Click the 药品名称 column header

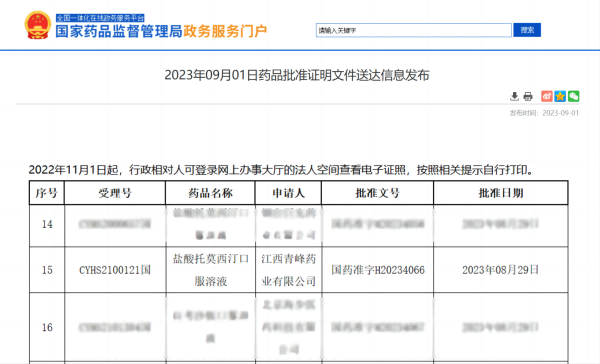210,193
